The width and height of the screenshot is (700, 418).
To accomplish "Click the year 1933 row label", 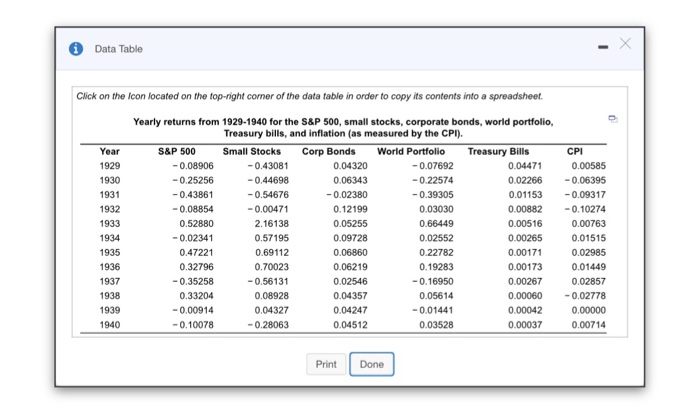I will click(x=110, y=224).
